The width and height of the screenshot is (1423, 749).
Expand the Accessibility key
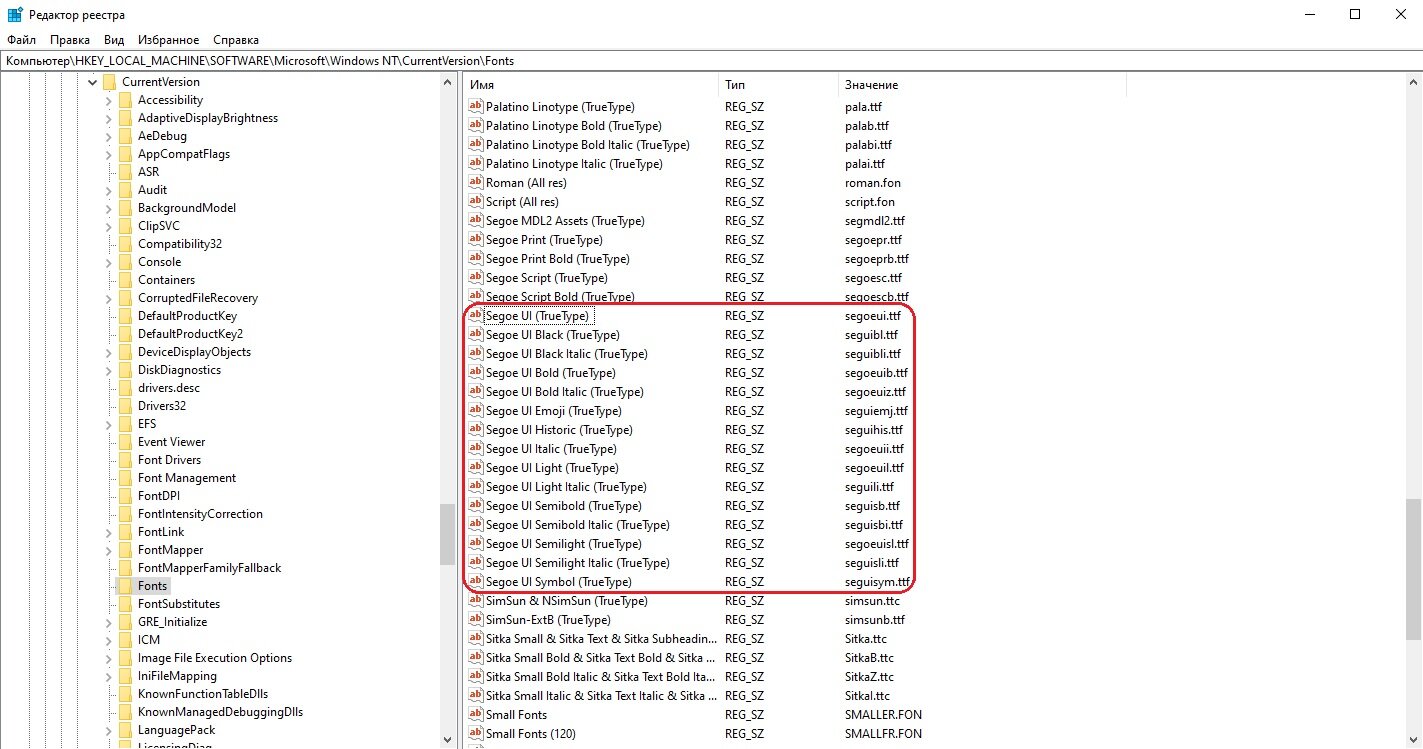point(109,100)
